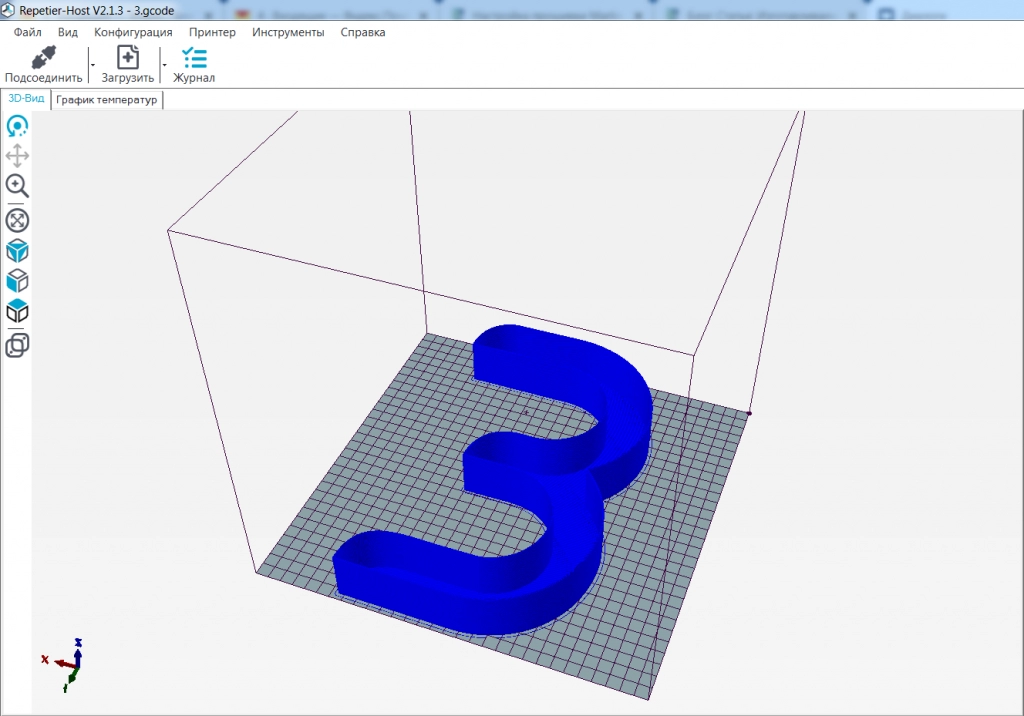Image resolution: width=1024 pixels, height=716 pixels.
Task: Click the Загрузить load file button
Action: tap(128, 65)
